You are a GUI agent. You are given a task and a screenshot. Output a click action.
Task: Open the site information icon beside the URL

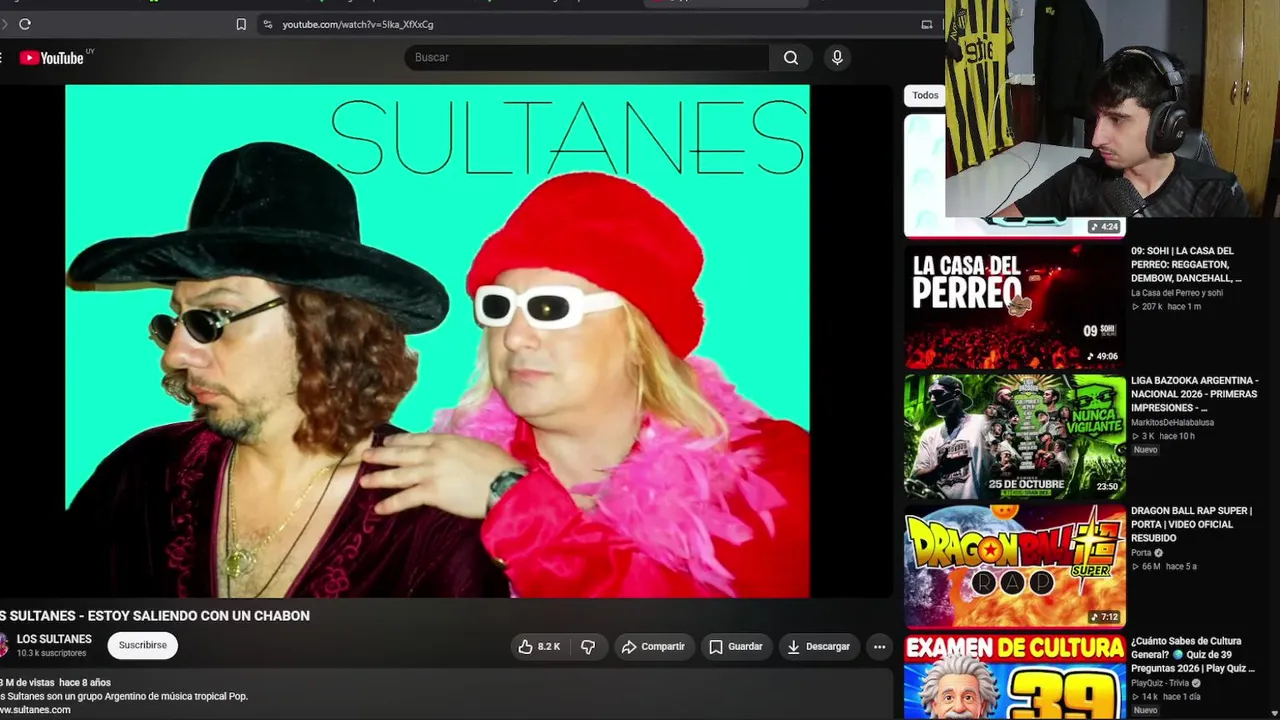coord(267,24)
